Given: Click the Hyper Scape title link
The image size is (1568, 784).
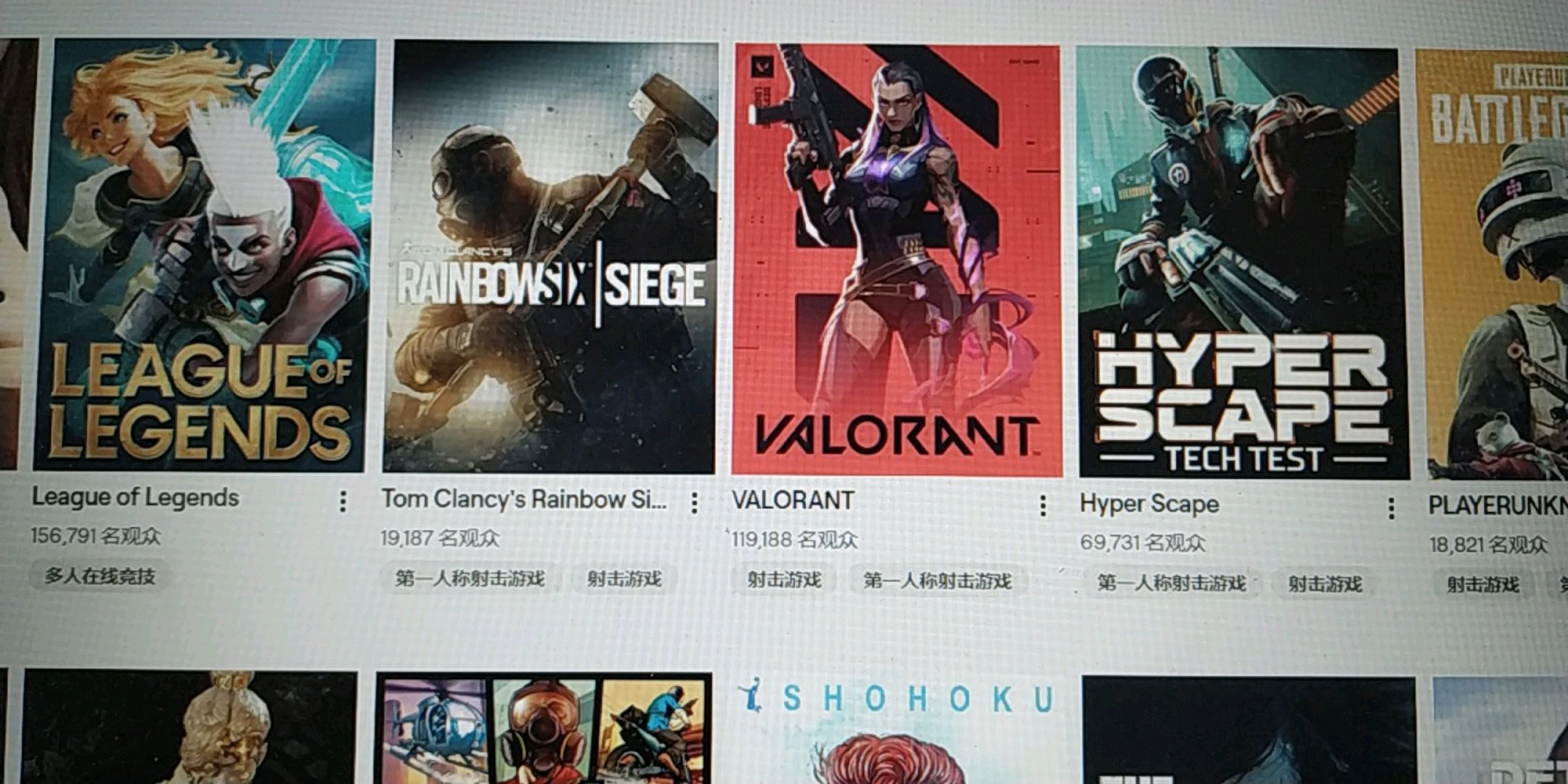Looking at the screenshot, I should click(1149, 504).
